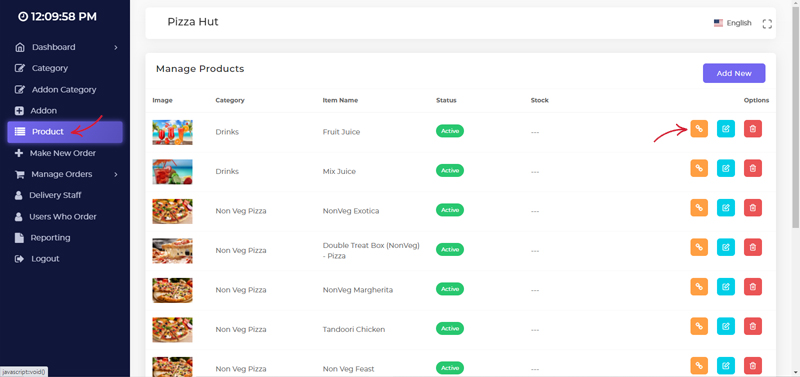Click the orange link icon for NonVeg Margherita
This screenshot has height=377, width=800.
pos(699,287)
